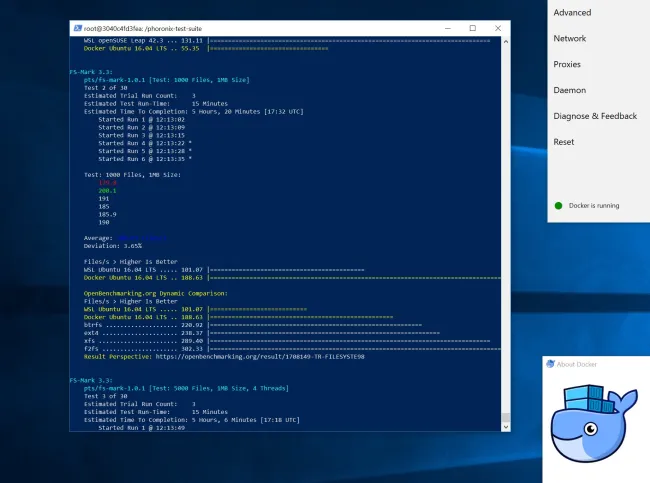
Task: Click the Docker icon in About Docker title
Action: pos(551,364)
